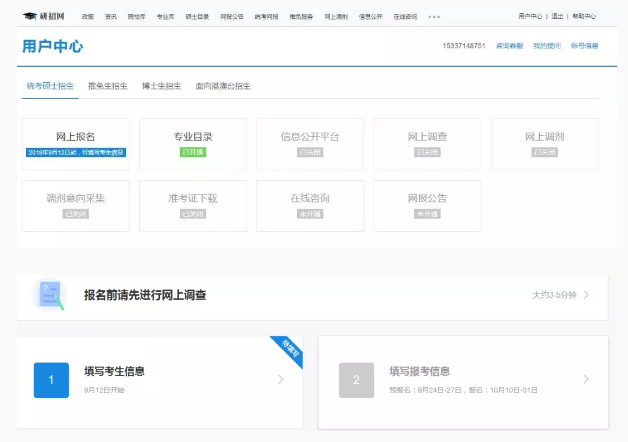This screenshot has height=442, width=628.
Task: Click the 大约3-5分钟 time estimate
Action: (554, 295)
